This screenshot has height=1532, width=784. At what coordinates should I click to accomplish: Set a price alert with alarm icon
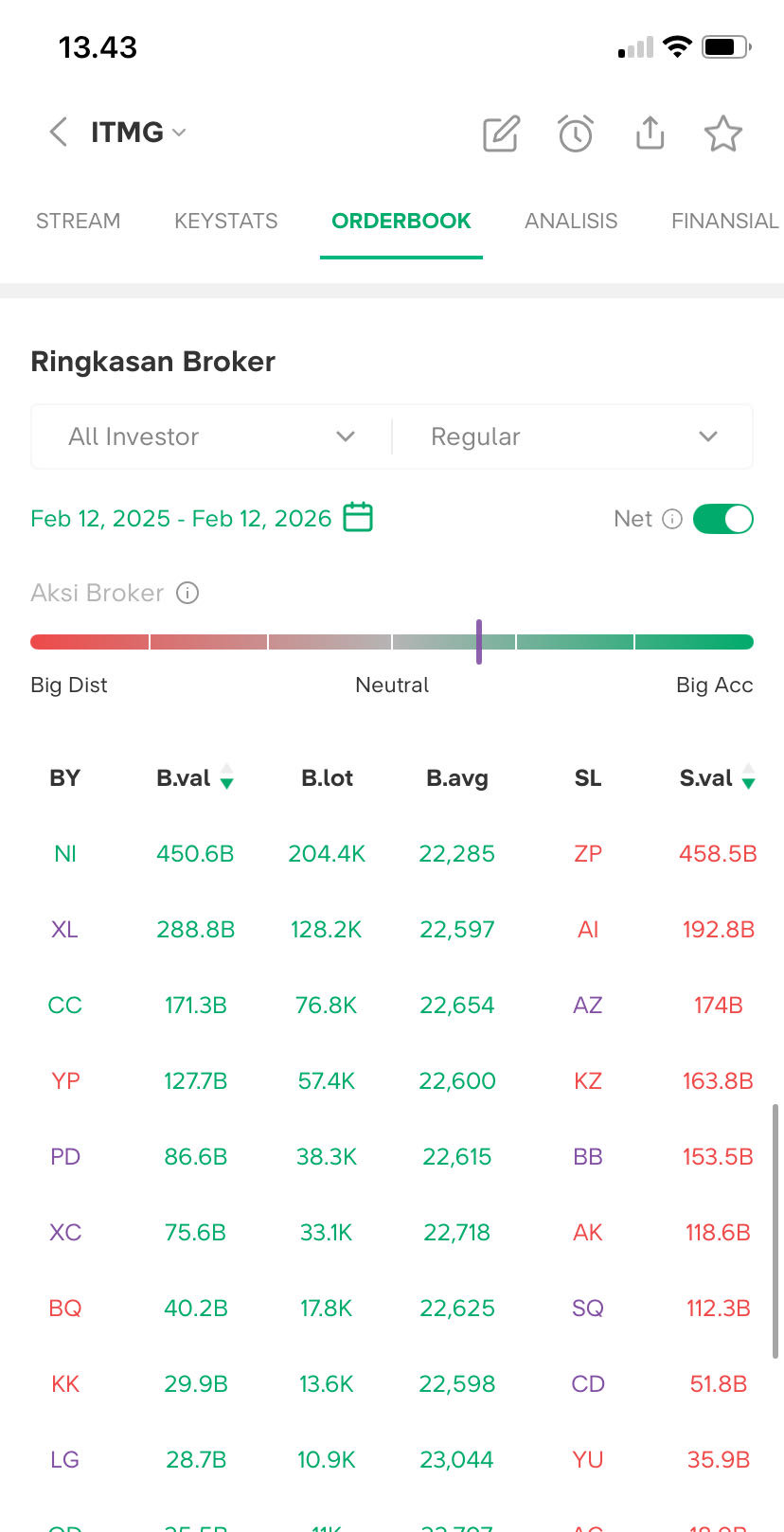click(576, 134)
